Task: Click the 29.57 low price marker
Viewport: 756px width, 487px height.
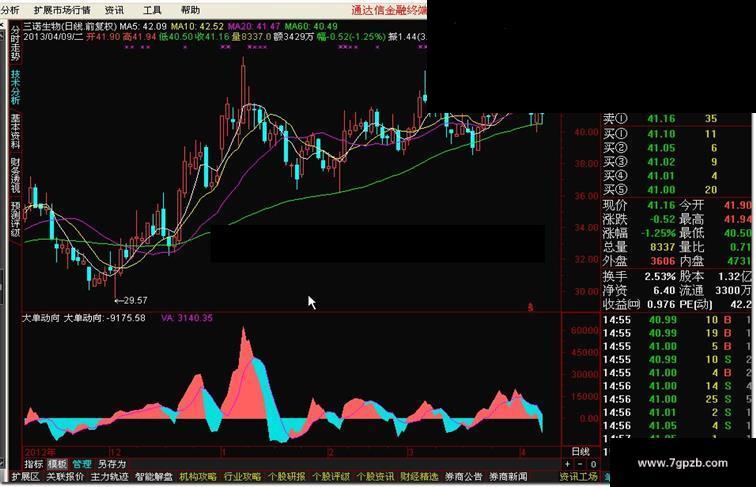Action: click(x=131, y=300)
